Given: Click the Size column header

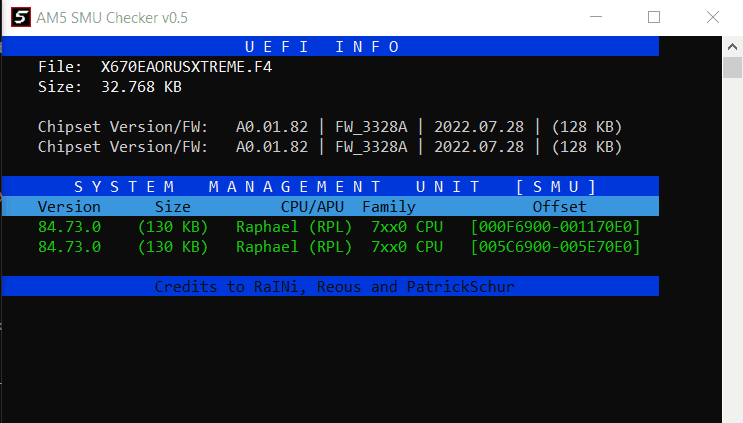Looking at the screenshot, I should [x=172, y=207].
